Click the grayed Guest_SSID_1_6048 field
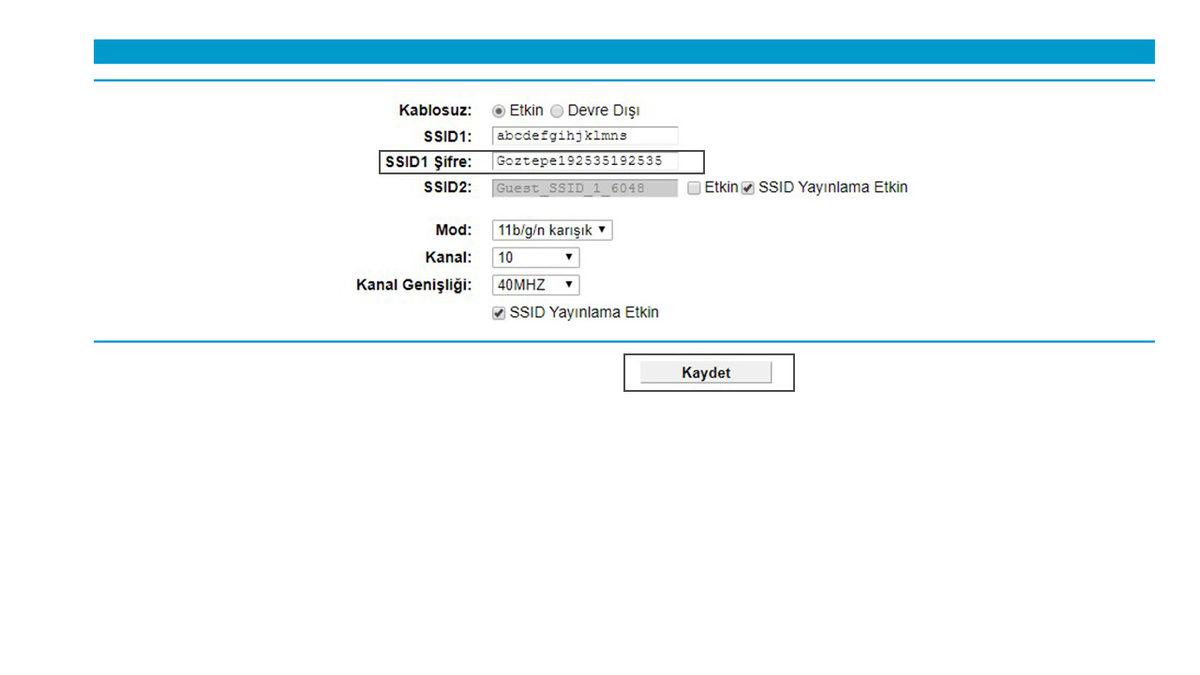This screenshot has width=1200, height=675. click(583, 187)
